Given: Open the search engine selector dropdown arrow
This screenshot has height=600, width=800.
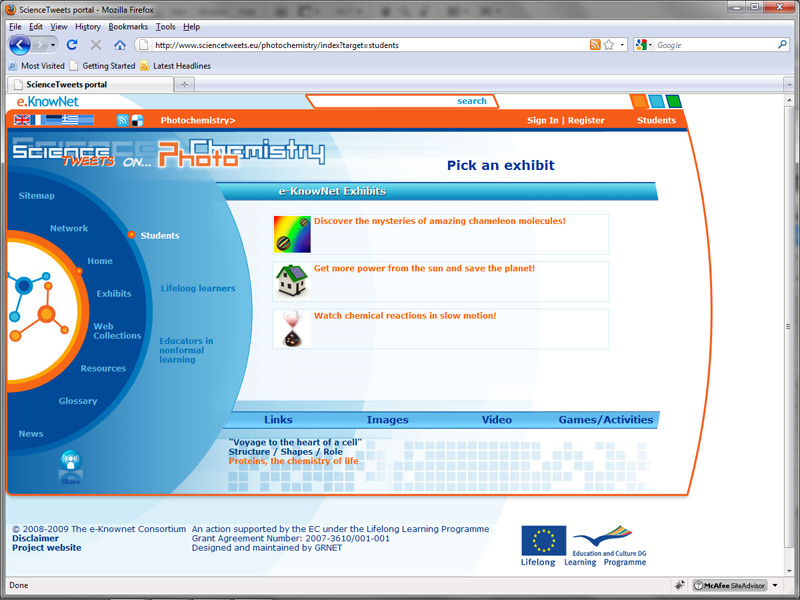Looking at the screenshot, I should (650, 45).
